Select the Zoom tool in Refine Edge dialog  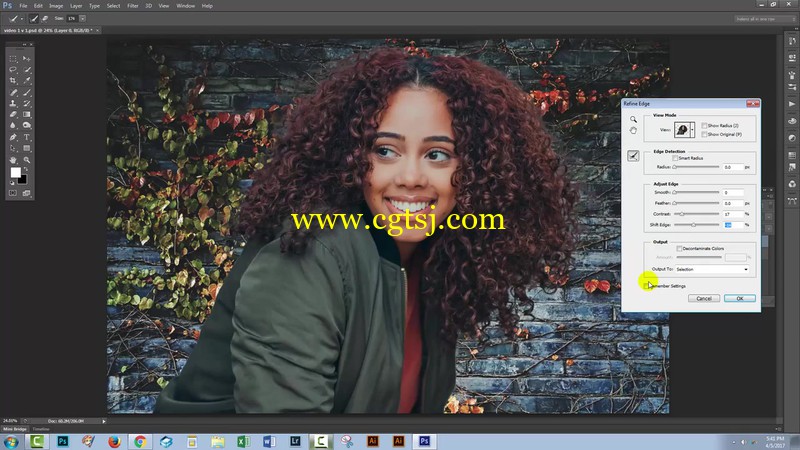click(x=633, y=119)
